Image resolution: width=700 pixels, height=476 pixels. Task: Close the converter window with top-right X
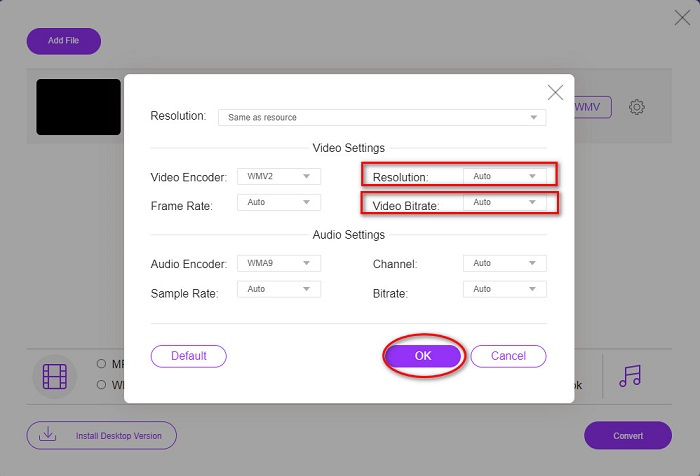coord(682,17)
